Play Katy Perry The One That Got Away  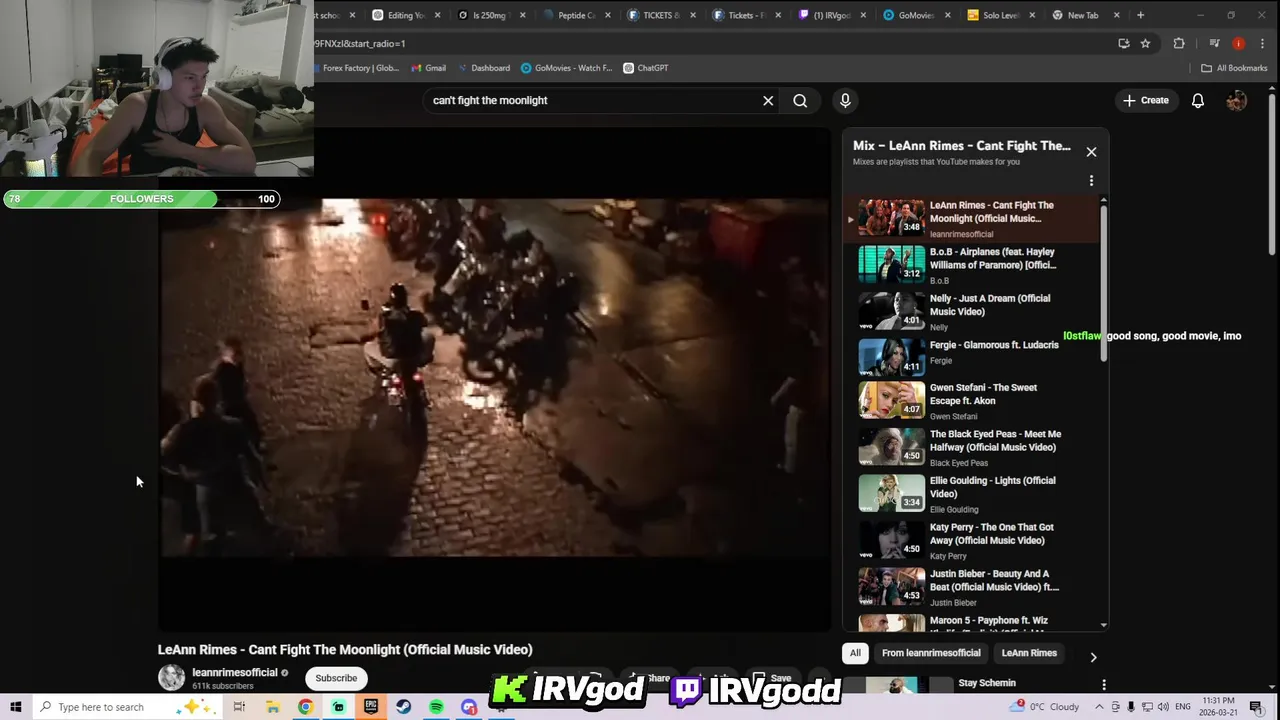tap(970, 540)
